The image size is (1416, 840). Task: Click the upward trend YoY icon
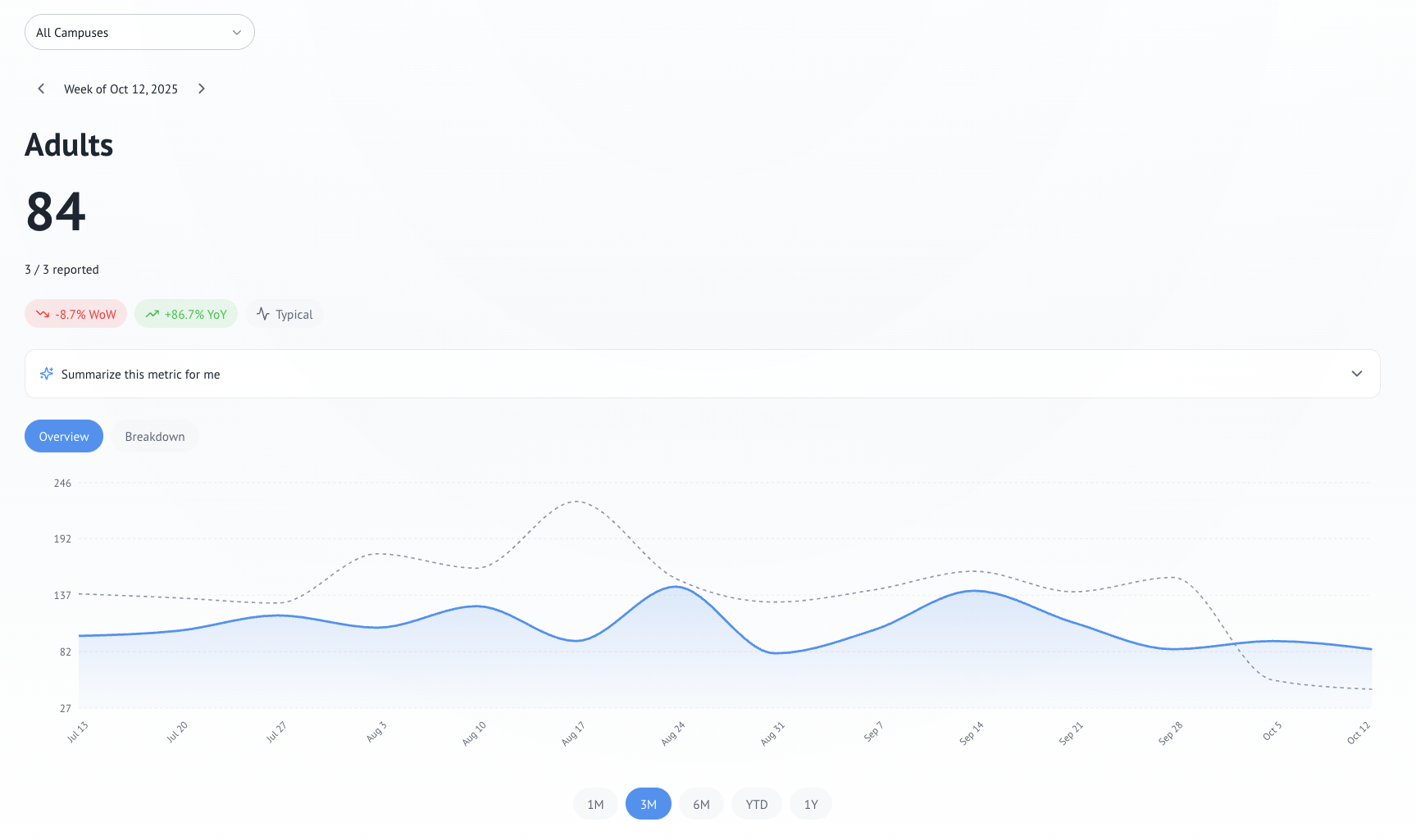pos(153,314)
